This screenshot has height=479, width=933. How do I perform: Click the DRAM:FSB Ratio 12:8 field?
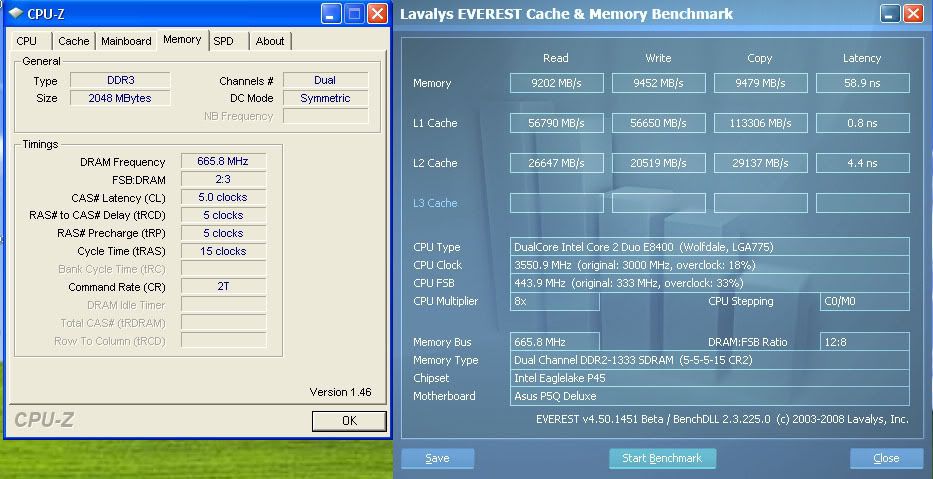[865, 342]
